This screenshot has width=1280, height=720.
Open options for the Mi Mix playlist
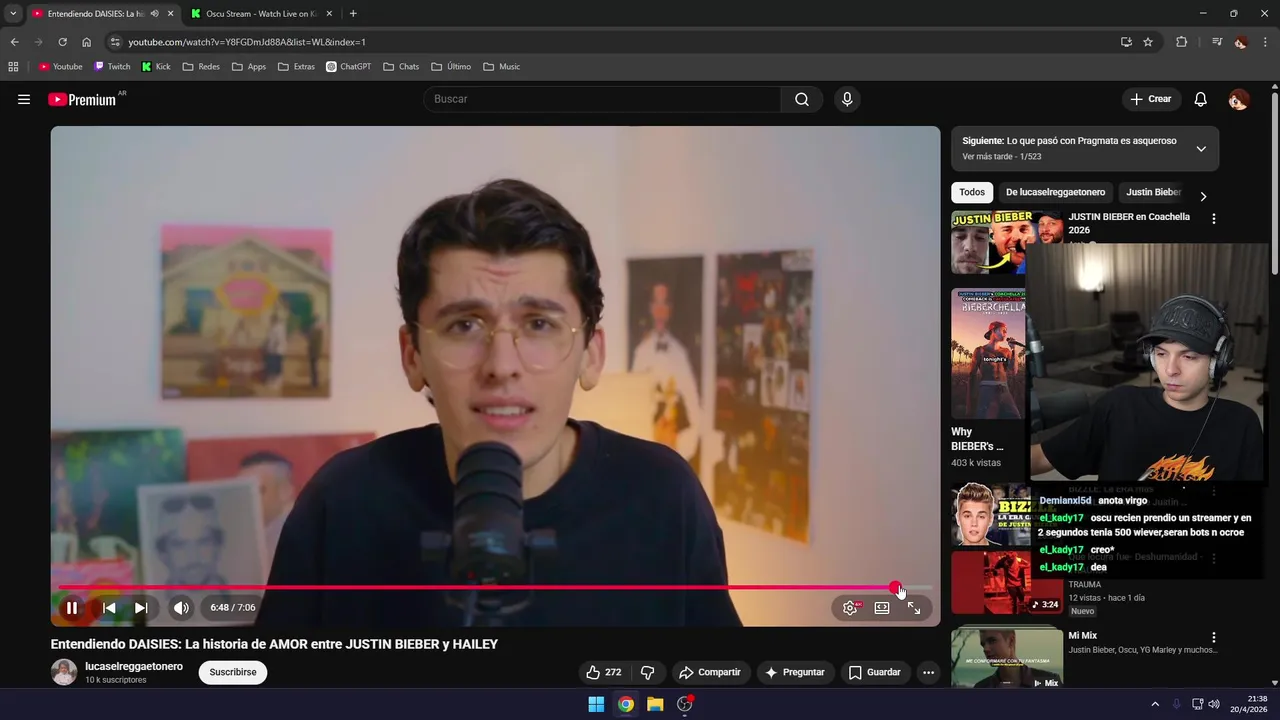click(x=1214, y=637)
